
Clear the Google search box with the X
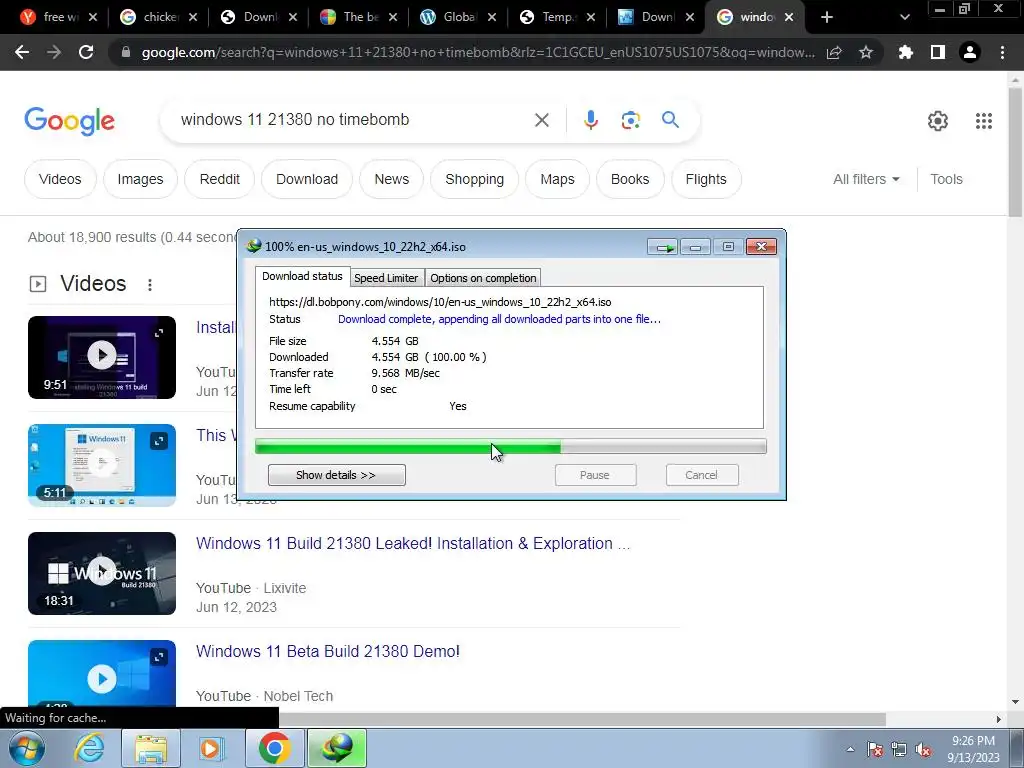click(541, 120)
